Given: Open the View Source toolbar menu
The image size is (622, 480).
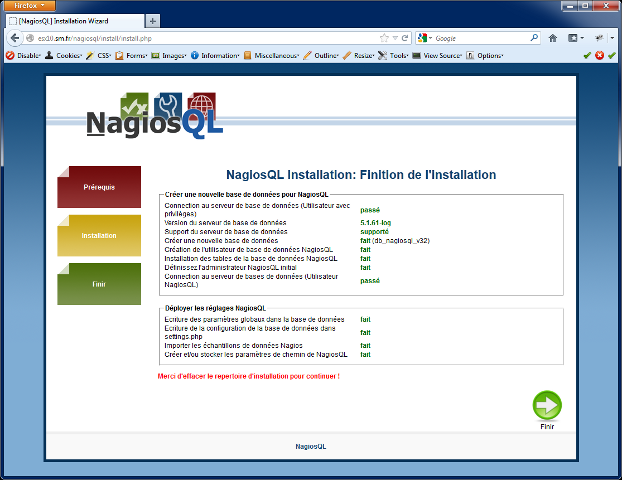Looking at the screenshot, I should [x=438, y=56].
